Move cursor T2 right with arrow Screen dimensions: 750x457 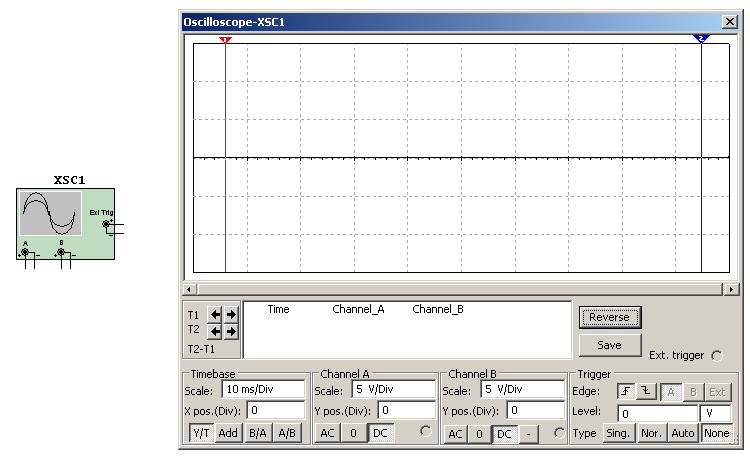(231, 331)
